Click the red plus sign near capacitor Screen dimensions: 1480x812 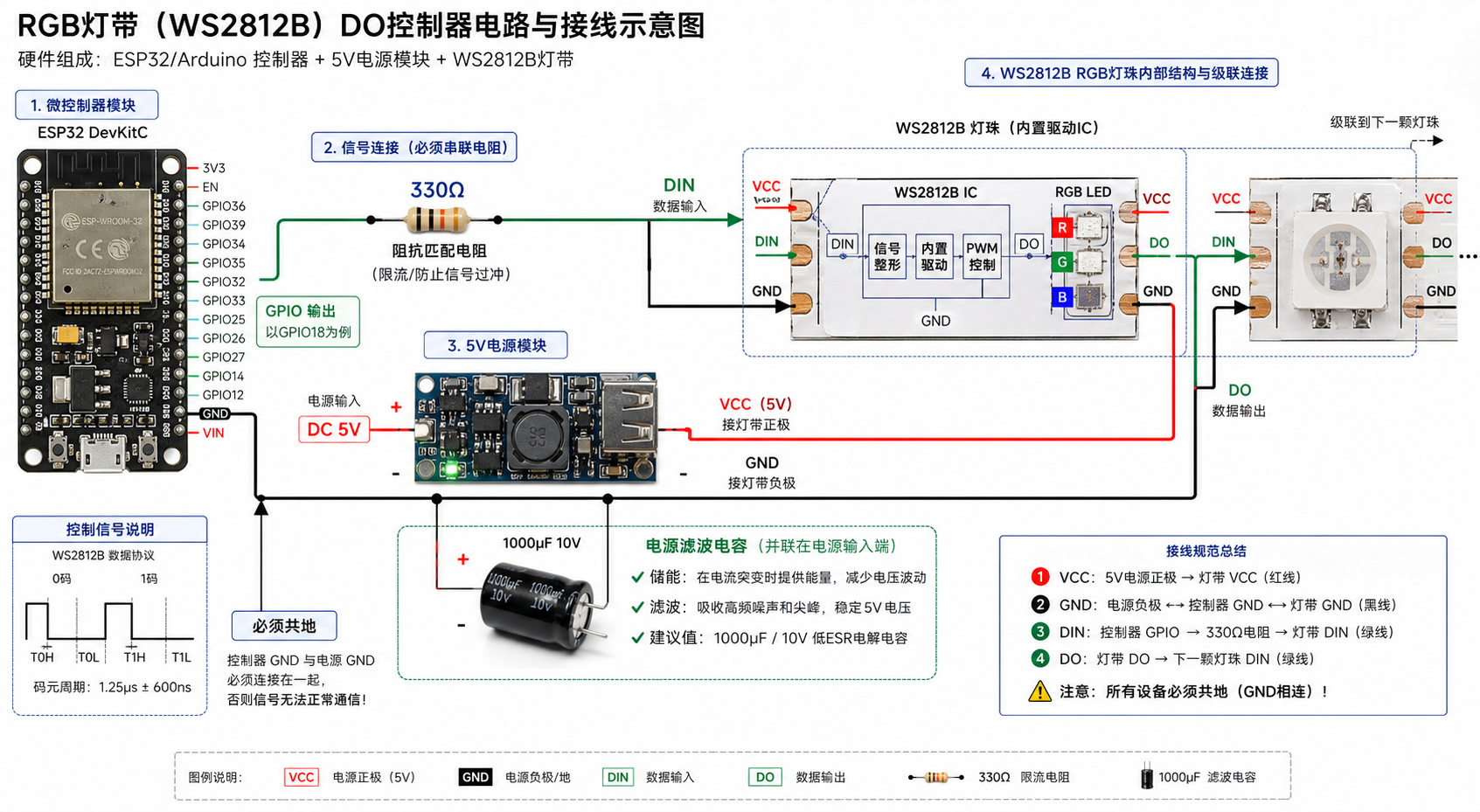pos(463,559)
